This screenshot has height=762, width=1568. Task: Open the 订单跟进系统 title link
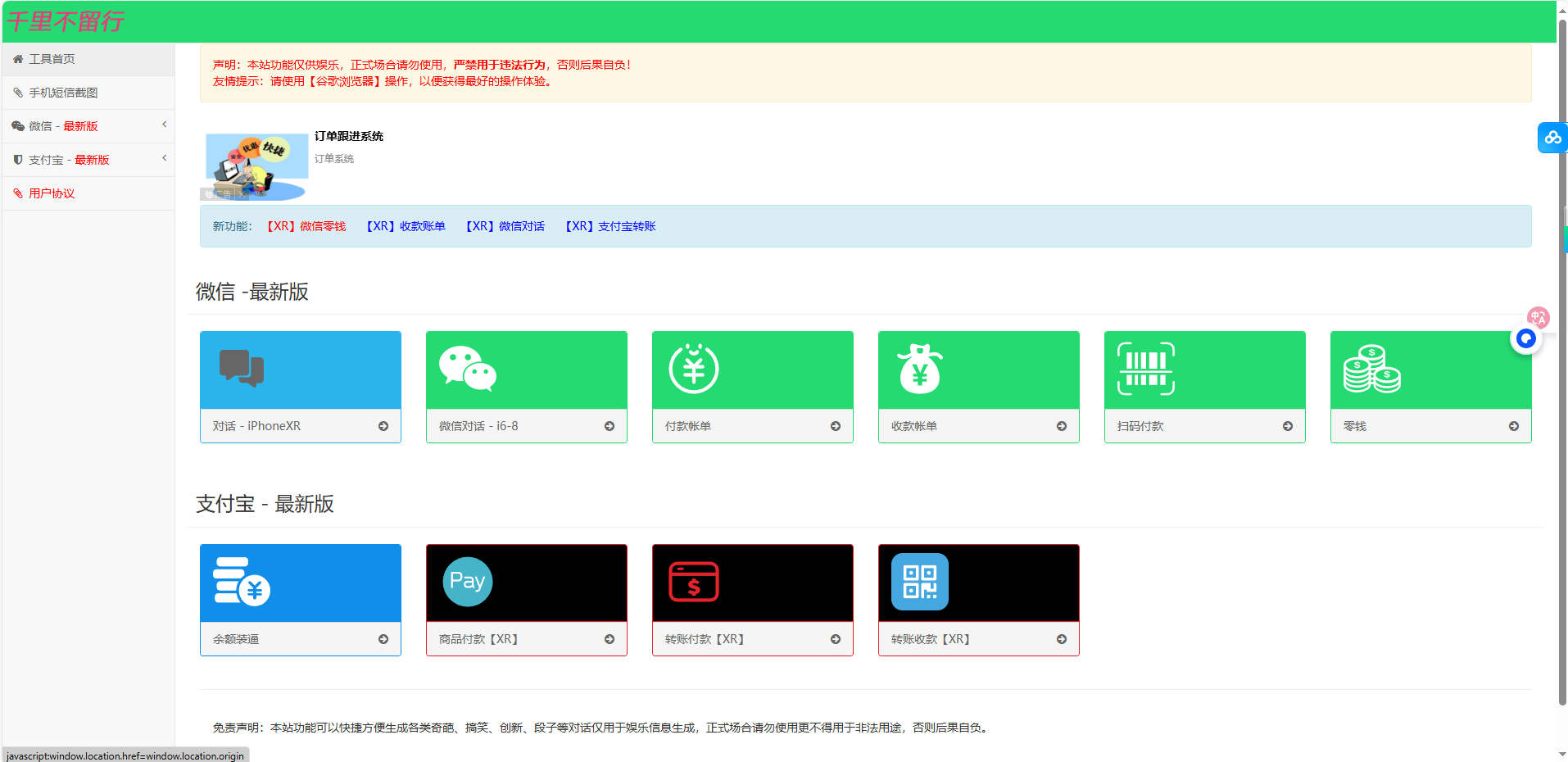click(349, 136)
